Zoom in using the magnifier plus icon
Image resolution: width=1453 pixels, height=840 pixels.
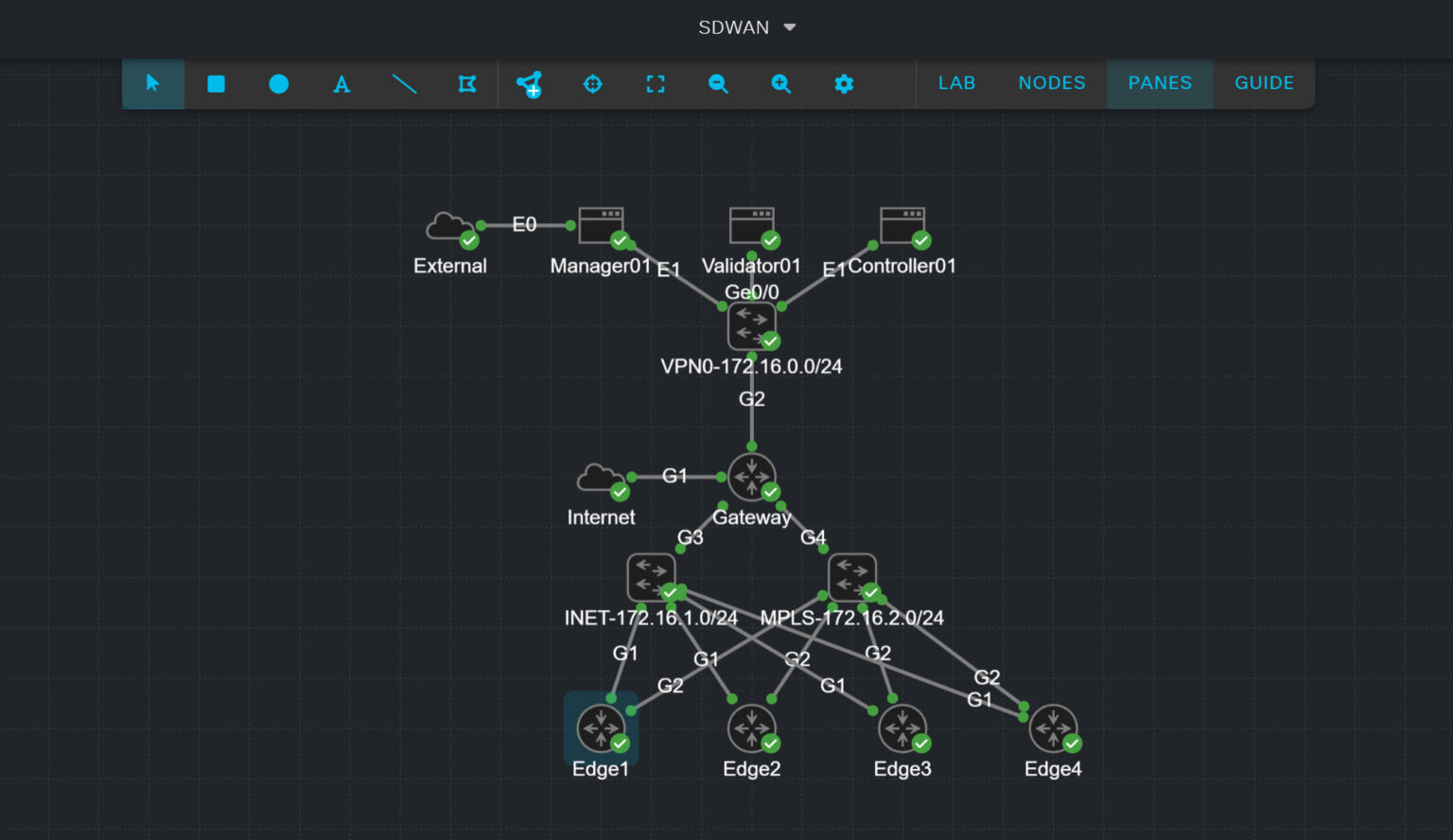(780, 83)
